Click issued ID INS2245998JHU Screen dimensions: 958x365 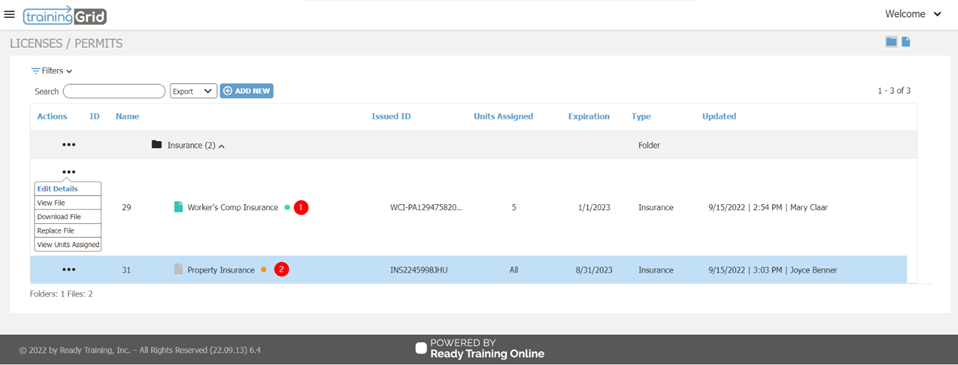[419, 270]
